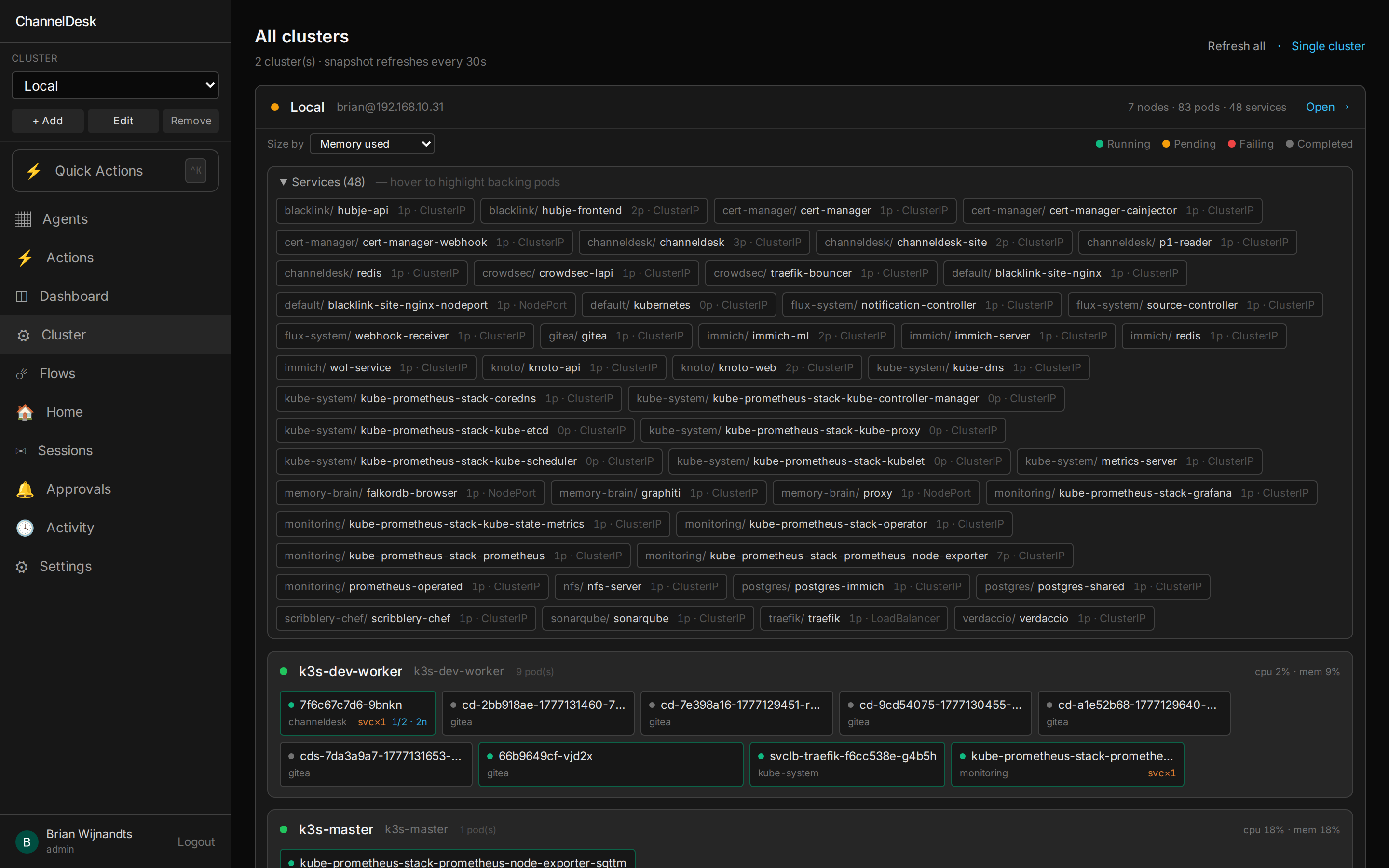Select the prometheus-node-exporter 7p service chip
The image size is (1389, 868).
[x=855, y=556]
